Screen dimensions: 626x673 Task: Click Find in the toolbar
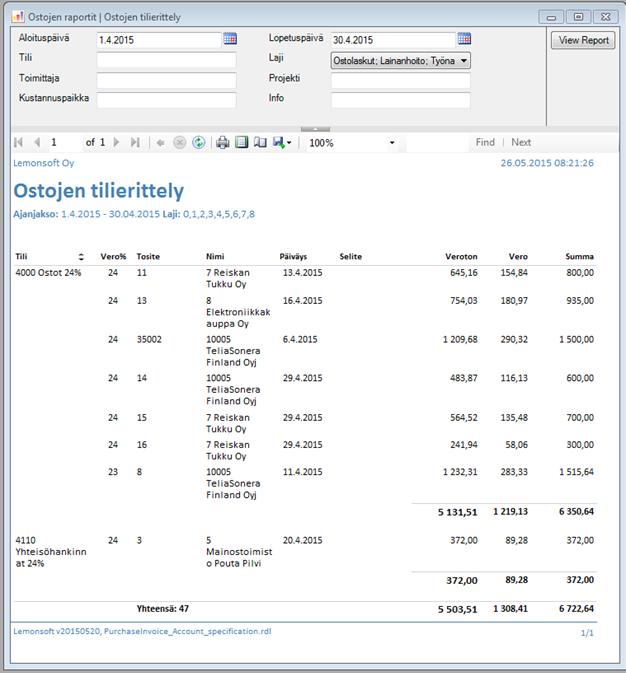click(485, 142)
